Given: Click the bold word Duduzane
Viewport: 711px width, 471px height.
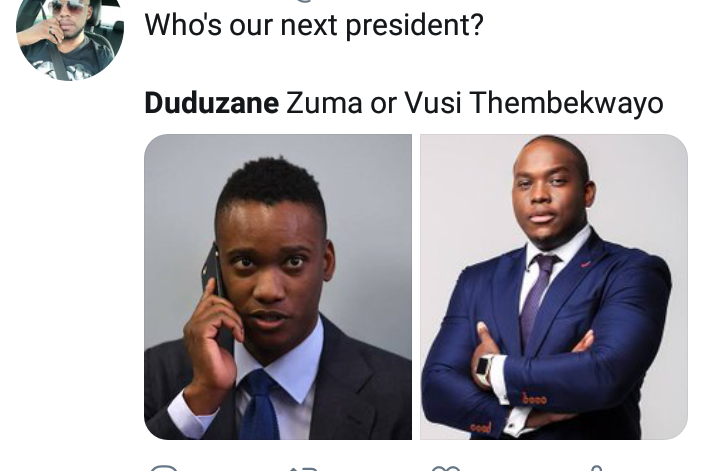Looking at the screenshot, I should tap(211, 103).
